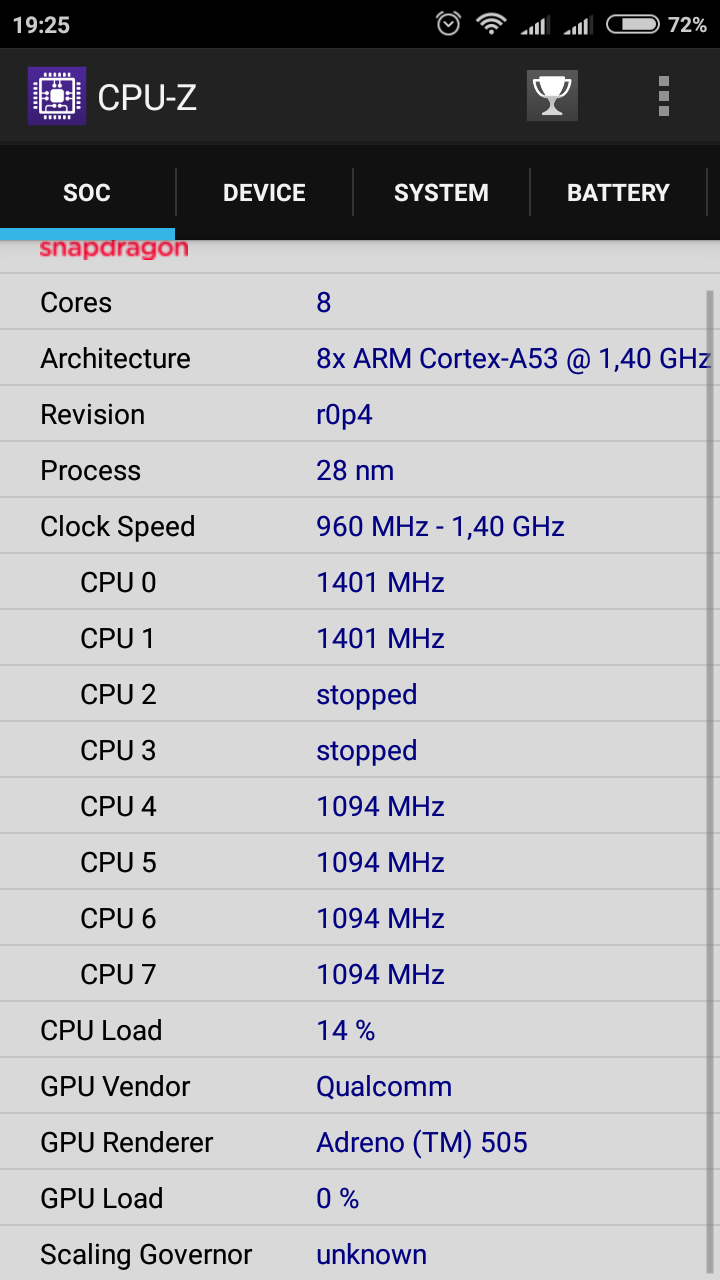720x1280 pixels.
Task: Open the BATTERY tab
Action: pyautogui.click(x=618, y=193)
